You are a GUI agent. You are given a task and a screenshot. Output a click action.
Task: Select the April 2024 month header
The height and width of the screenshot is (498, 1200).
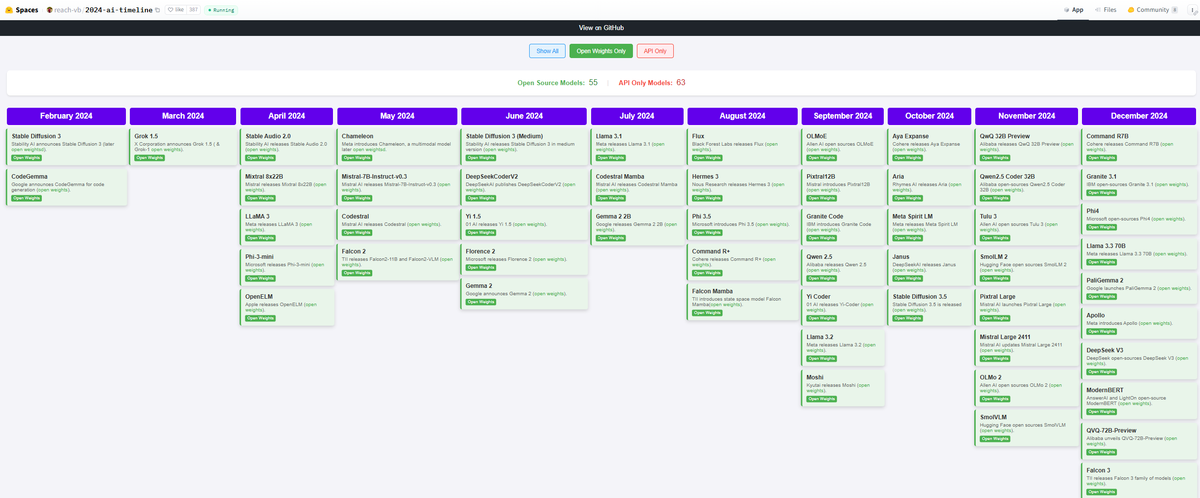(287, 116)
